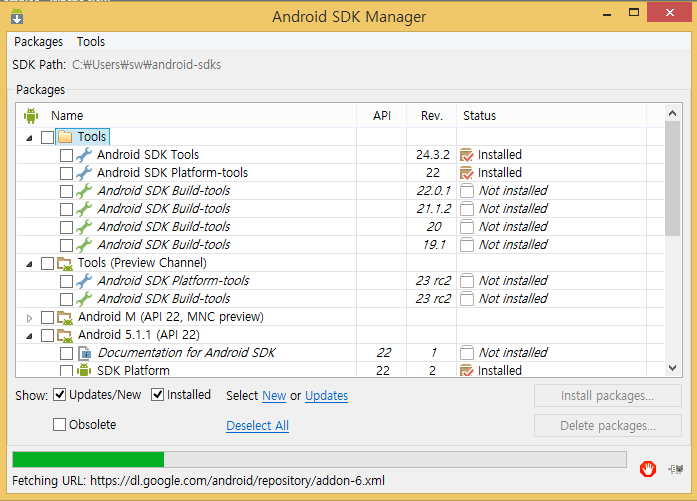Click Not installed status icon for Documentation
This screenshot has height=501, width=697.
pyautogui.click(x=467, y=353)
